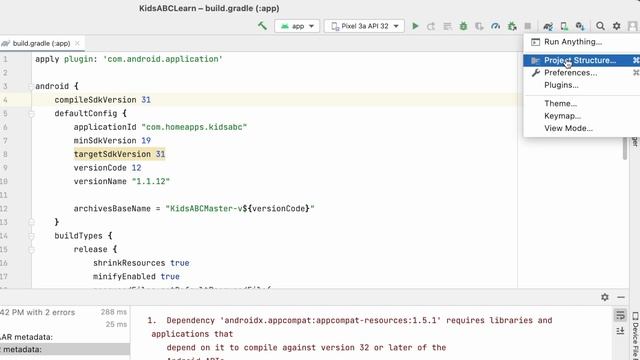This screenshot has height=360, width=640.
Task: Click the shrinkResources true line
Action: (141, 263)
